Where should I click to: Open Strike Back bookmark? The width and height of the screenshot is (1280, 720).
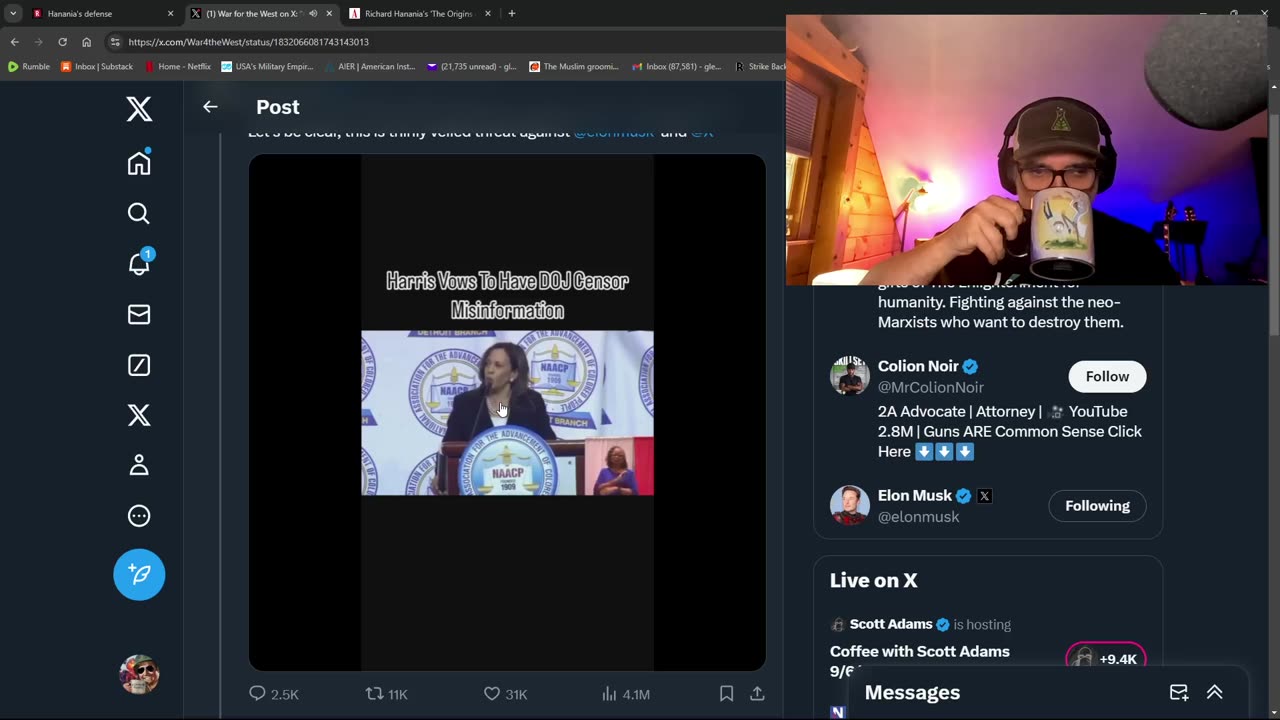761,67
